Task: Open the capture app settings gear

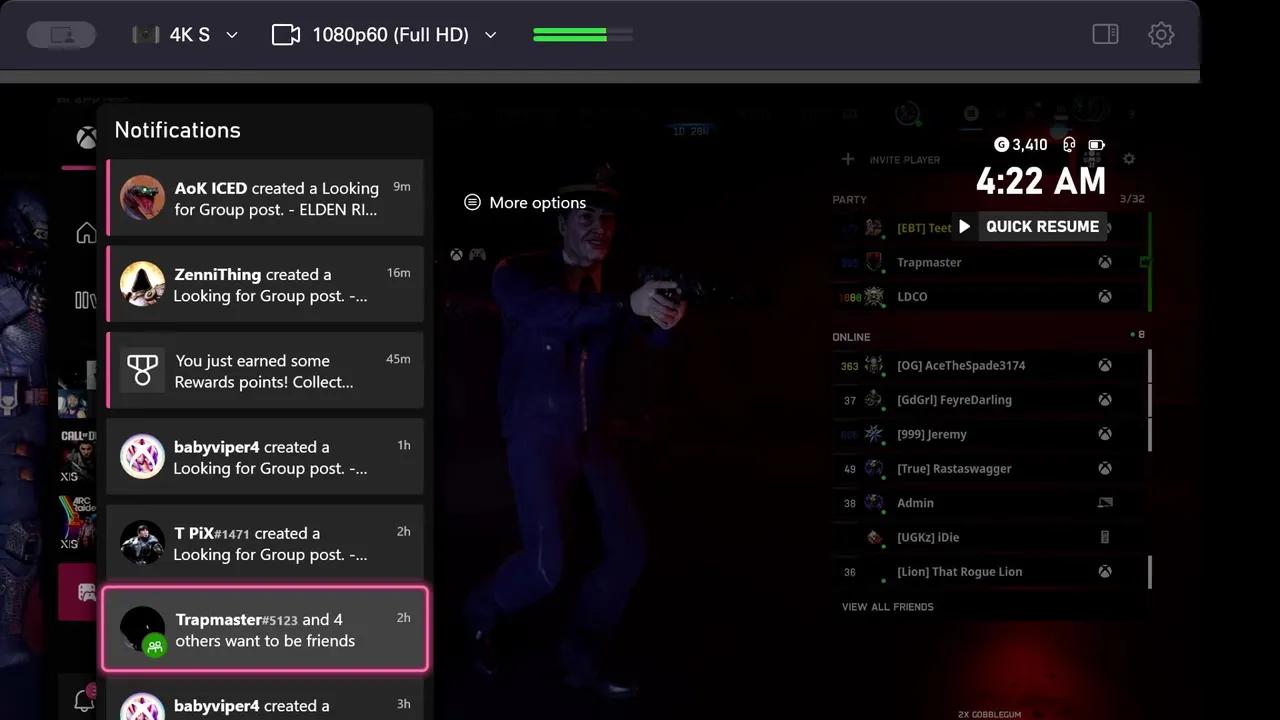Action: [1161, 35]
